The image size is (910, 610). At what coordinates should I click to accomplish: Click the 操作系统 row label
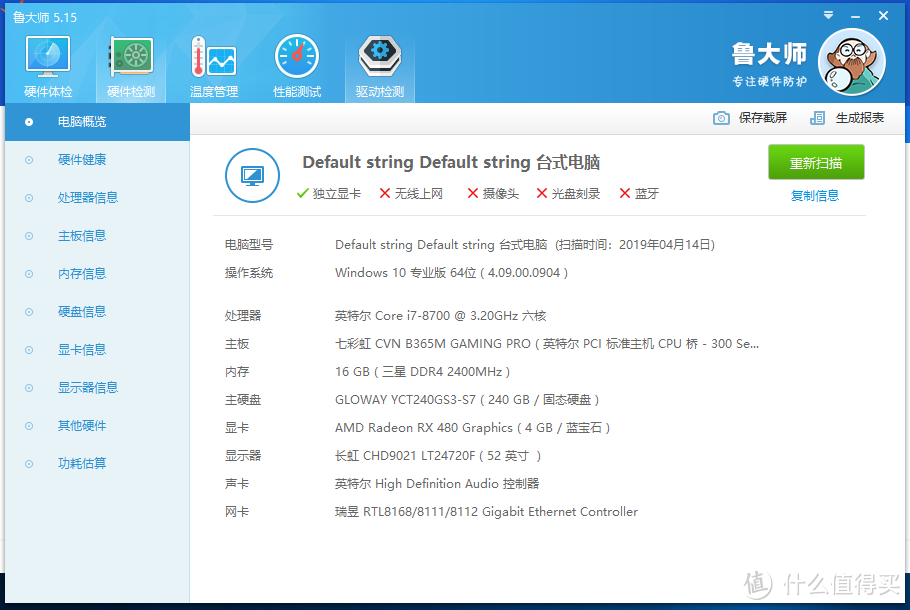coord(249,273)
